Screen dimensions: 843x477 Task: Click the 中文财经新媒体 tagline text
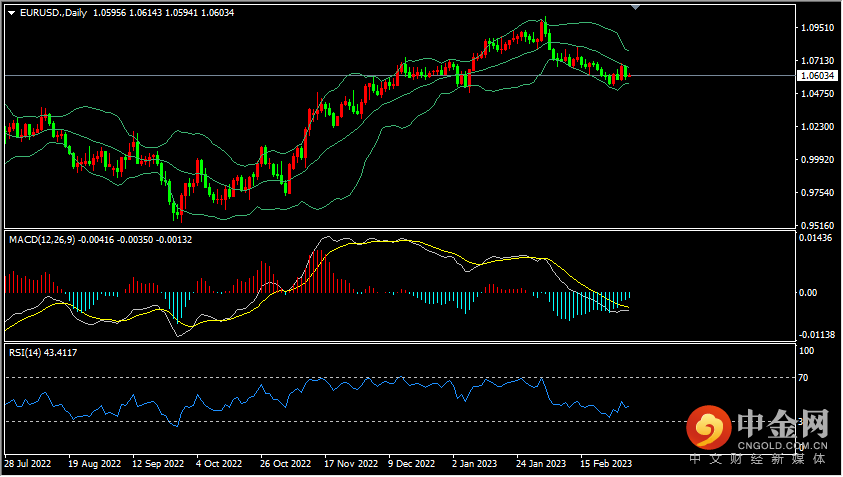coord(758,460)
